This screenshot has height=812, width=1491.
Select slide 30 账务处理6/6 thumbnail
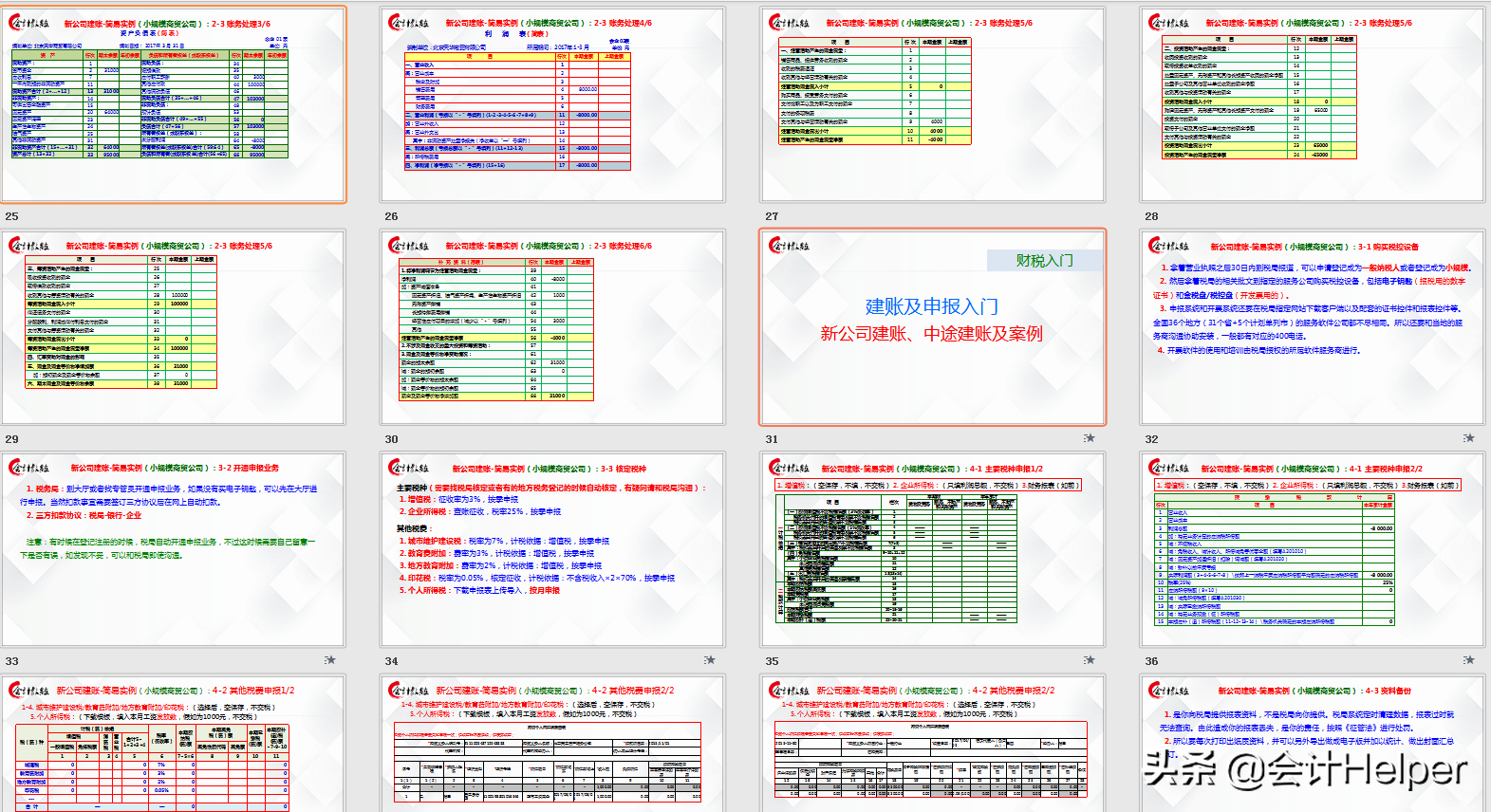[553, 327]
